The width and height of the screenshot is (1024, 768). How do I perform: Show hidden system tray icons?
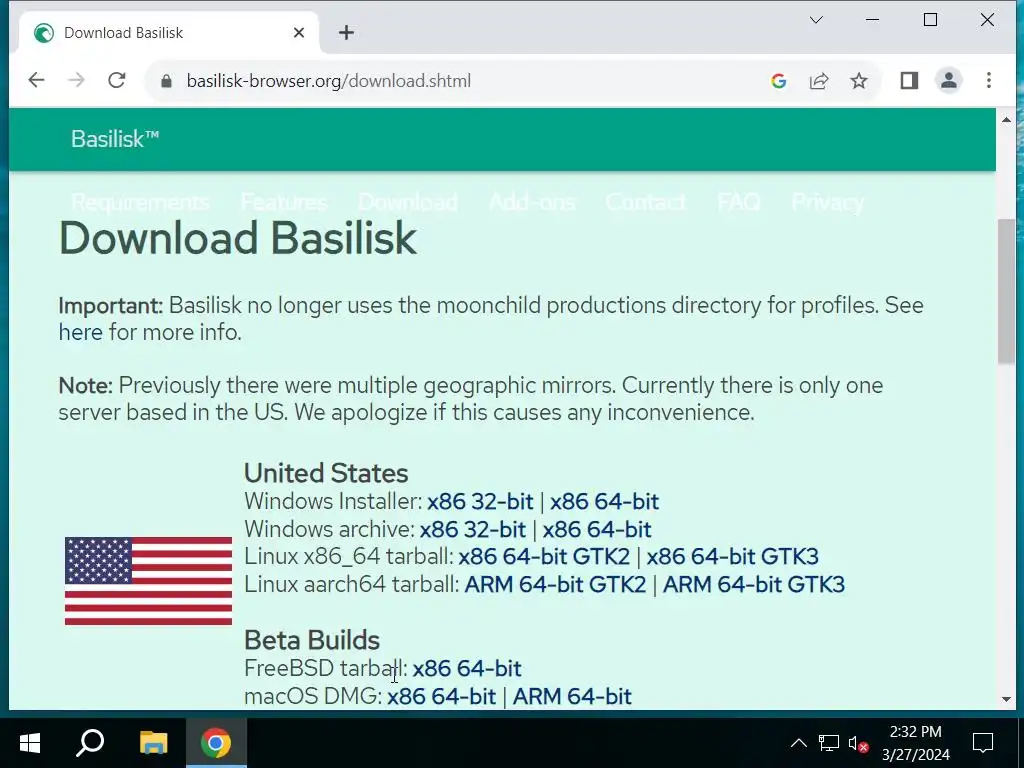(798, 743)
